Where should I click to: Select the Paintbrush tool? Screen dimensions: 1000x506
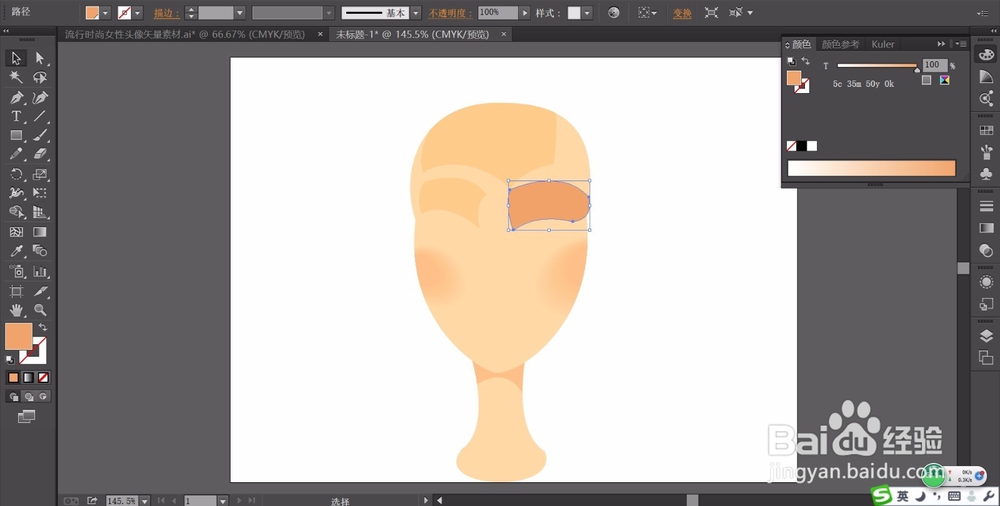(x=40, y=135)
